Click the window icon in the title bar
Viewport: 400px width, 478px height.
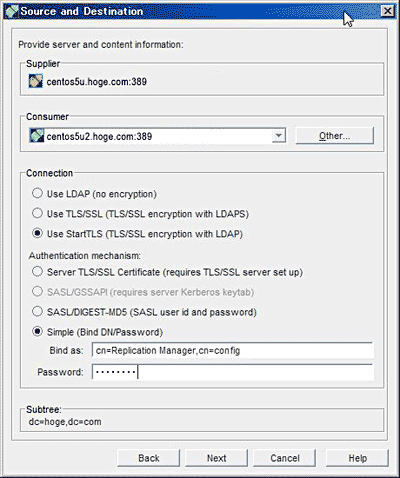point(12,11)
